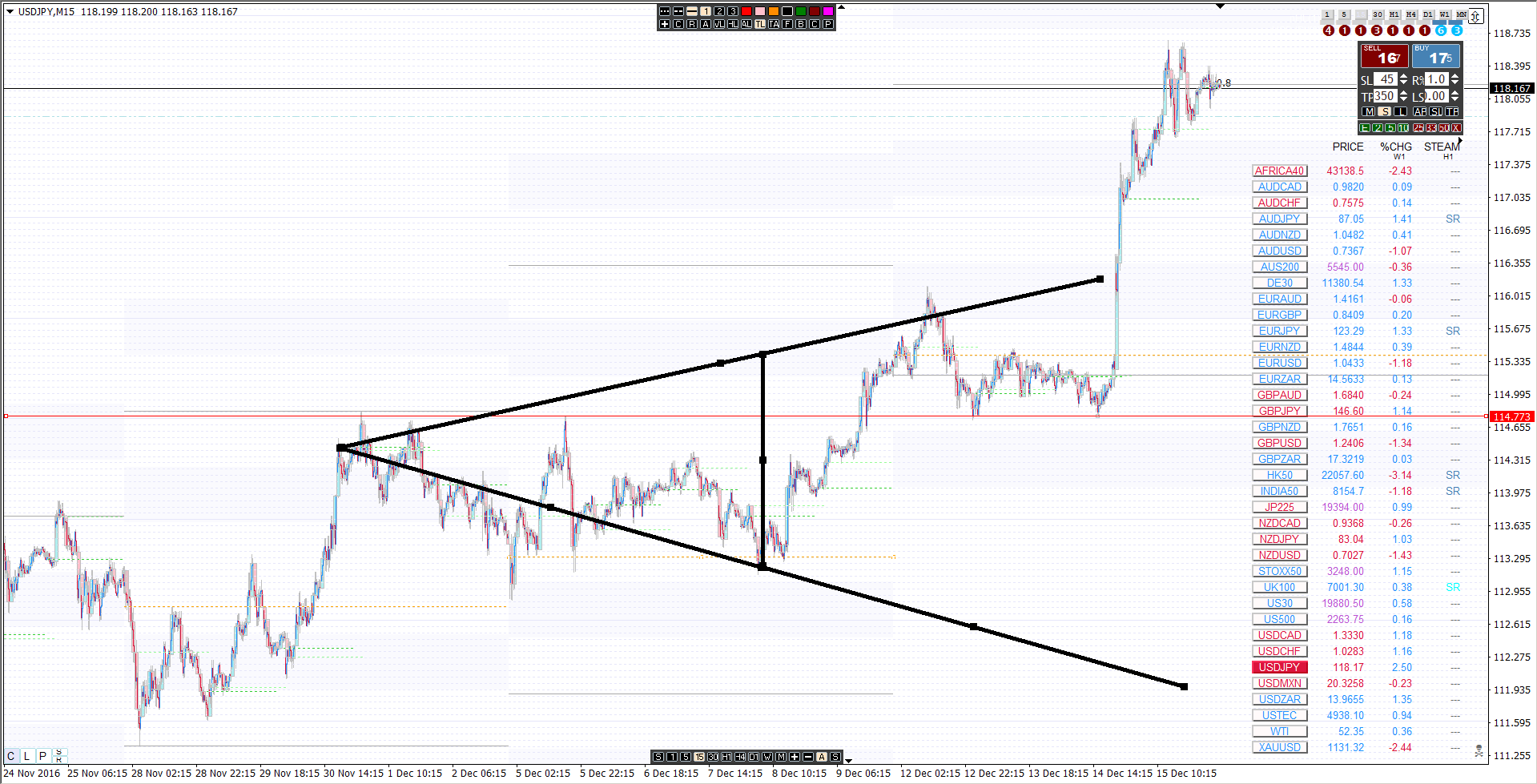Select the VL vertical line drawing tool
The height and width of the screenshot is (784, 1537).
[x=719, y=24]
